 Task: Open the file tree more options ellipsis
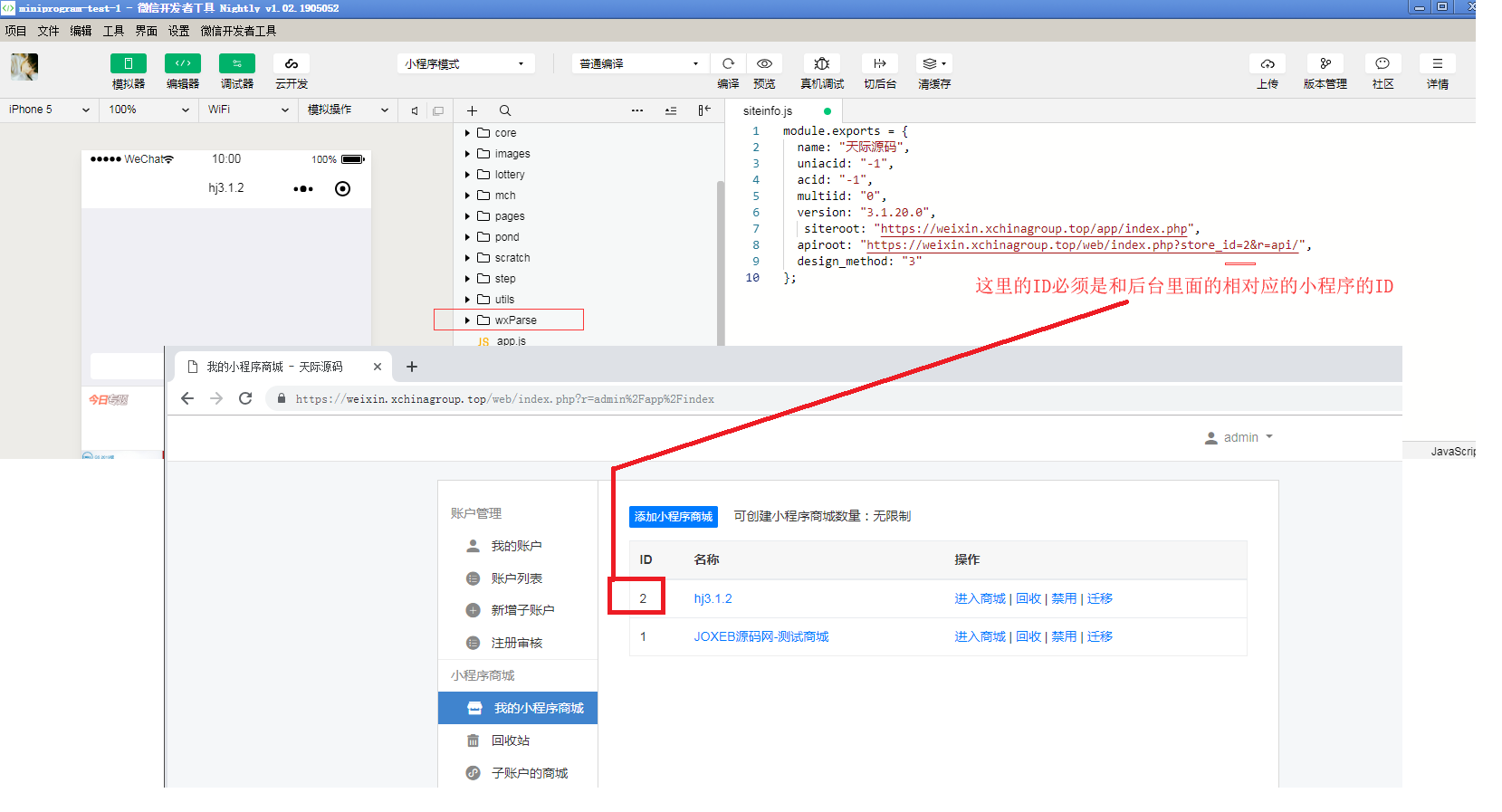(637, 110)
